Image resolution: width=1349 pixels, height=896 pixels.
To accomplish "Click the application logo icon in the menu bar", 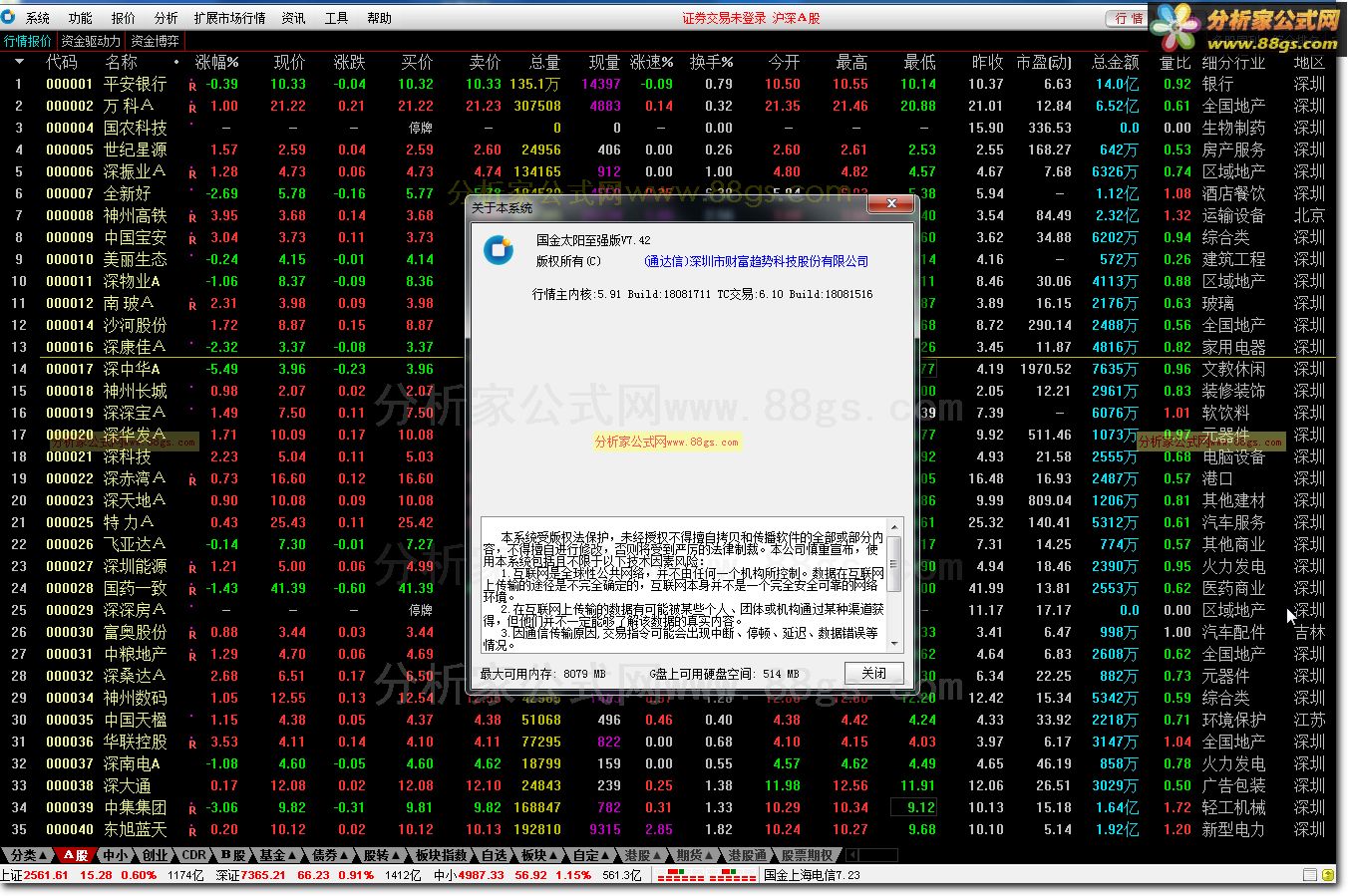I will (9, 18).
